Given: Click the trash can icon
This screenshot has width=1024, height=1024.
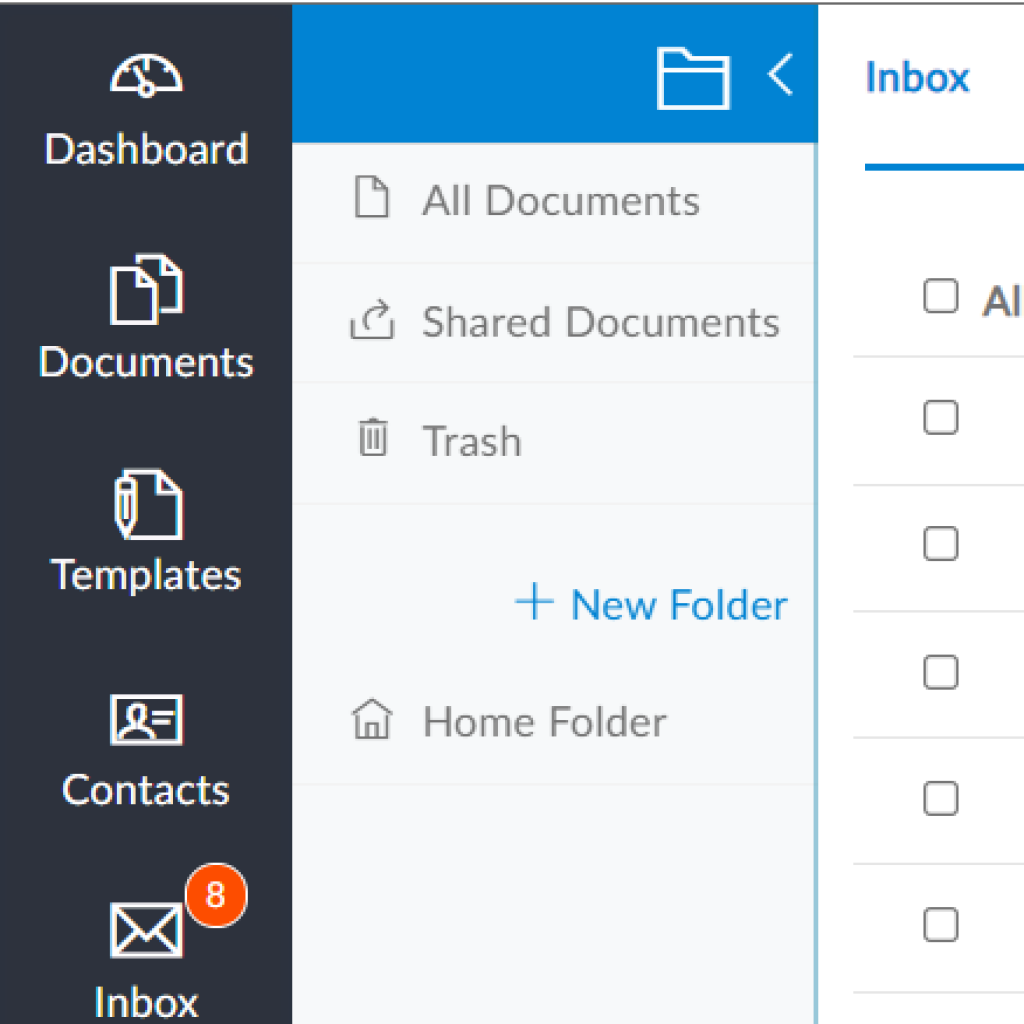Looking at the screenshot, I should [373, 437].
